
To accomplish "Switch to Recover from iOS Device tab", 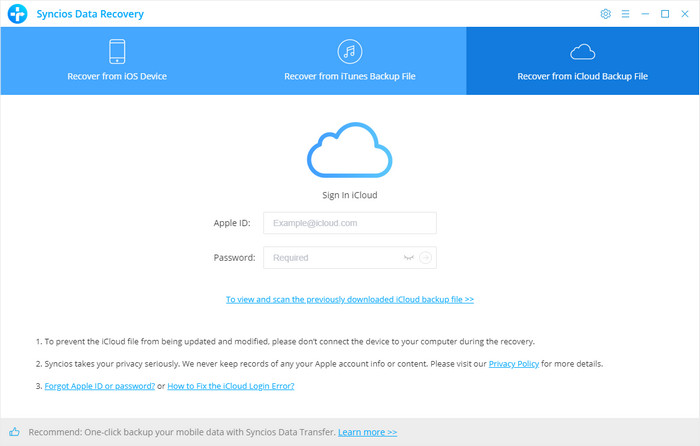I will pos(117,61).
